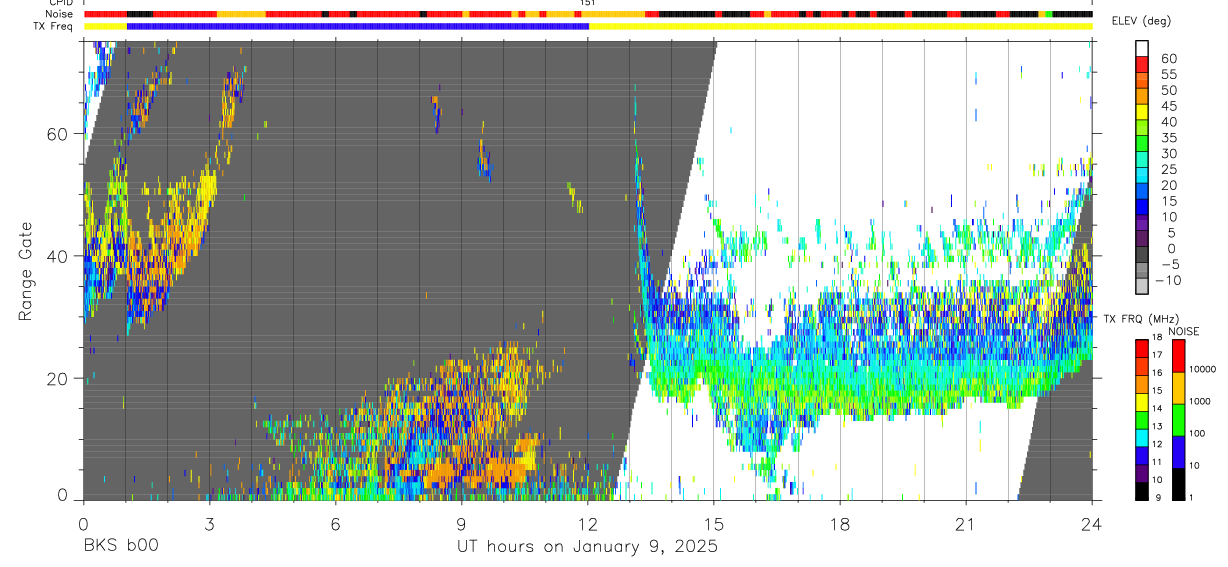Click the '−10' value in ELEV legend
Image resolution: width=1228 pixels, height=567 pixels.
1167,280
